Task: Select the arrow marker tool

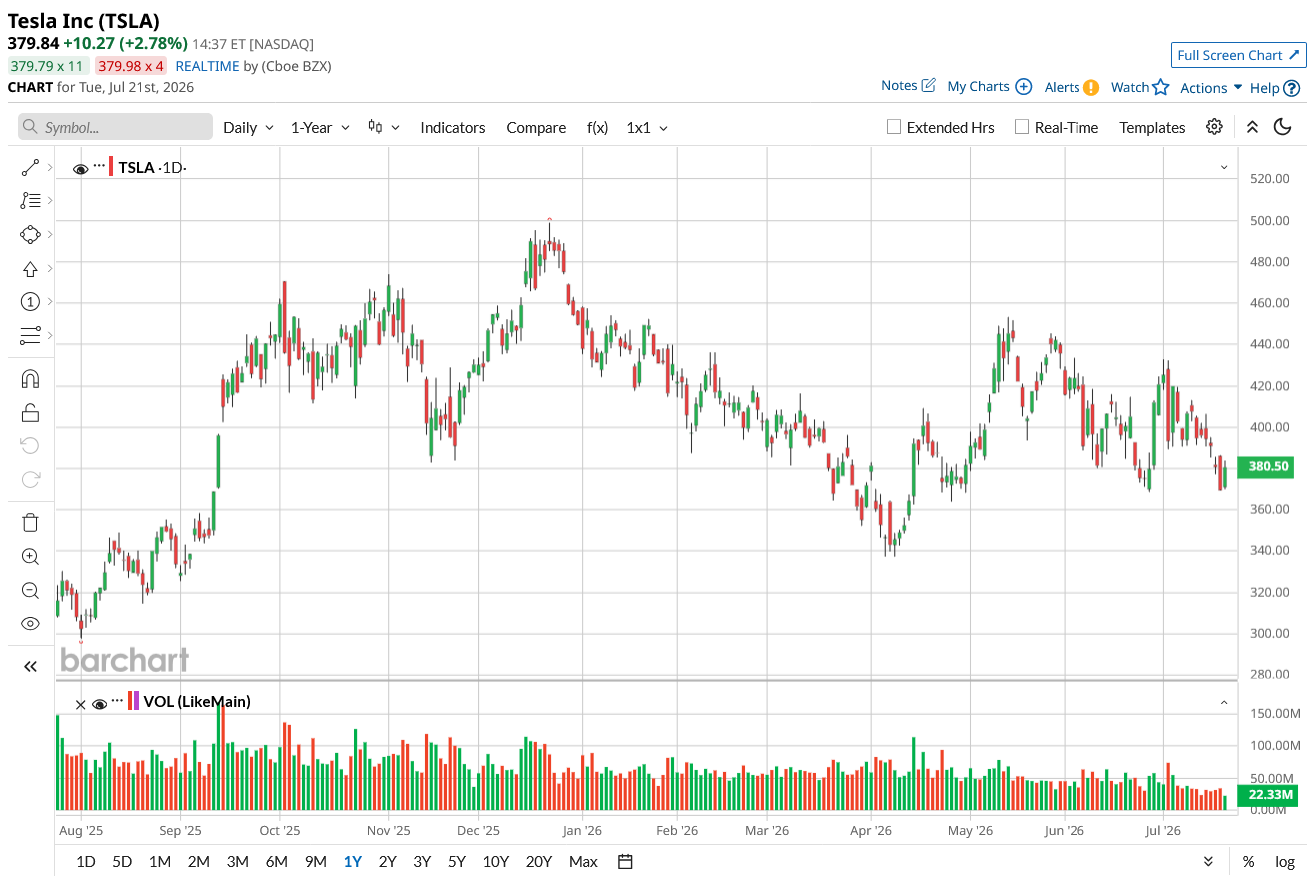Action: pyautogui.click(x=30, y=268)
